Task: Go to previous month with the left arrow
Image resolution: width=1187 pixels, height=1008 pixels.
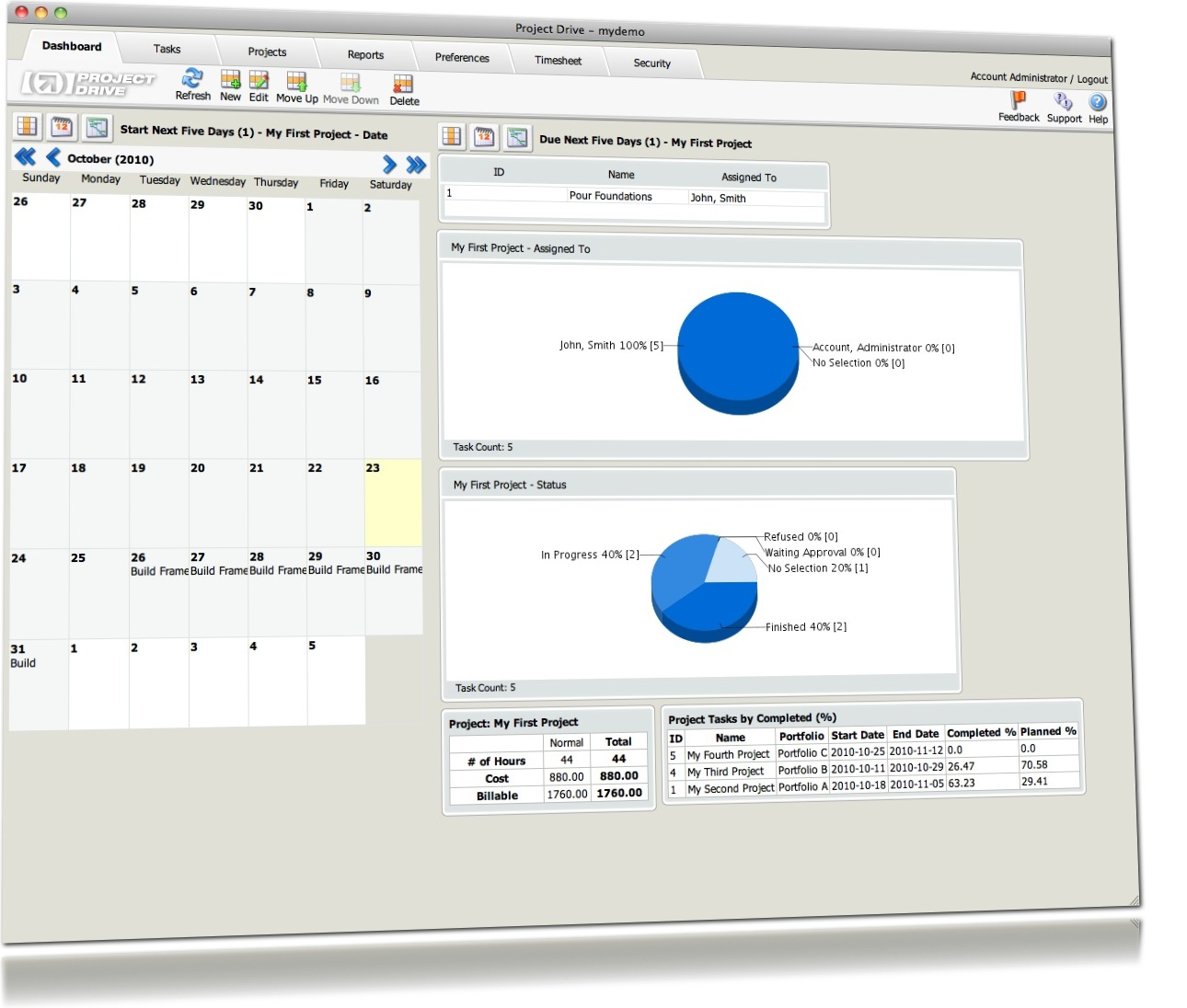Action: click(x=52, y=157)
